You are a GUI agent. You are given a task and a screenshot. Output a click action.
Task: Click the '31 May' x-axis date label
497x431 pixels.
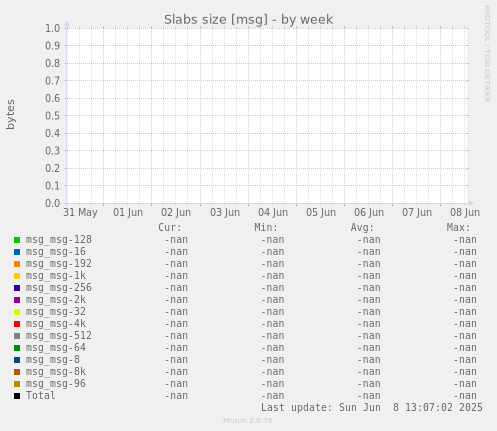coord(80,212)
